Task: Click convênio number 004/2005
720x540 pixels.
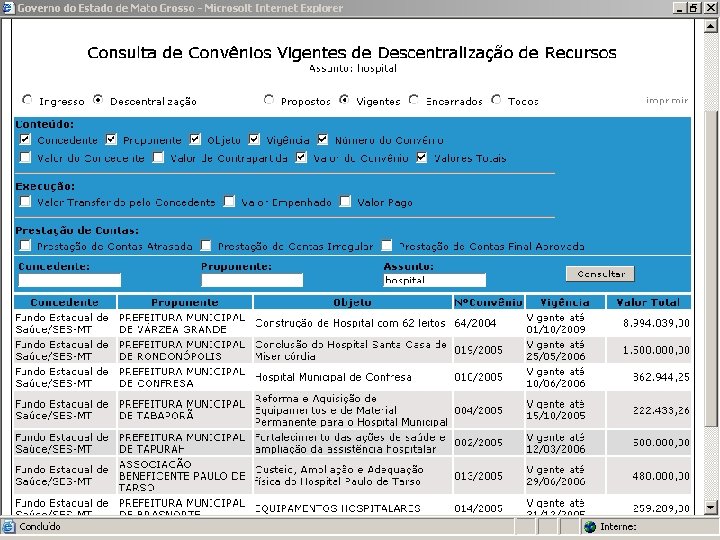Action: tap(478, 410)
